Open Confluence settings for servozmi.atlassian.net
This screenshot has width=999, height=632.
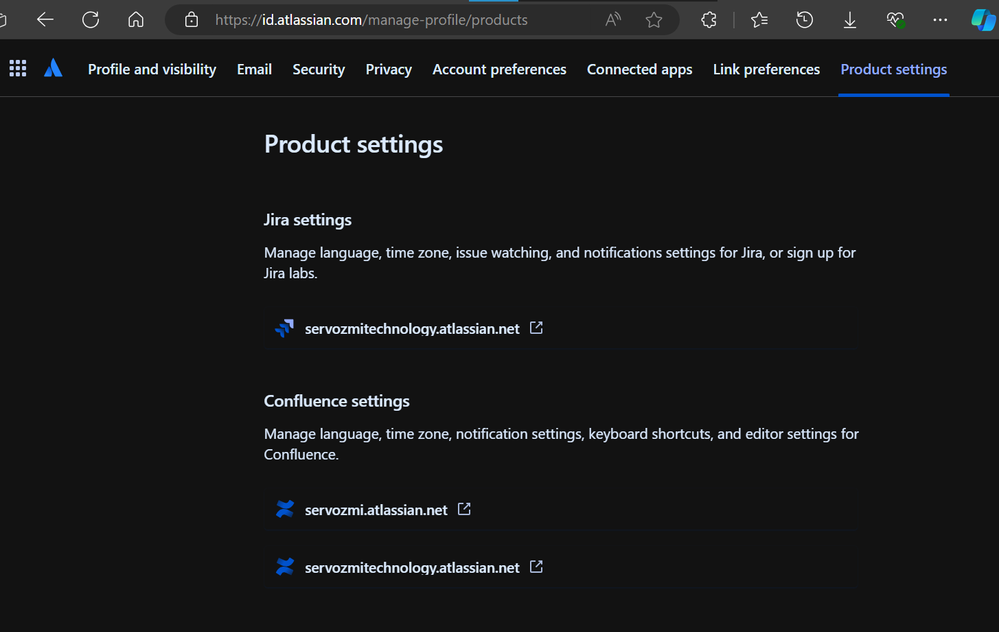point(376,510)
